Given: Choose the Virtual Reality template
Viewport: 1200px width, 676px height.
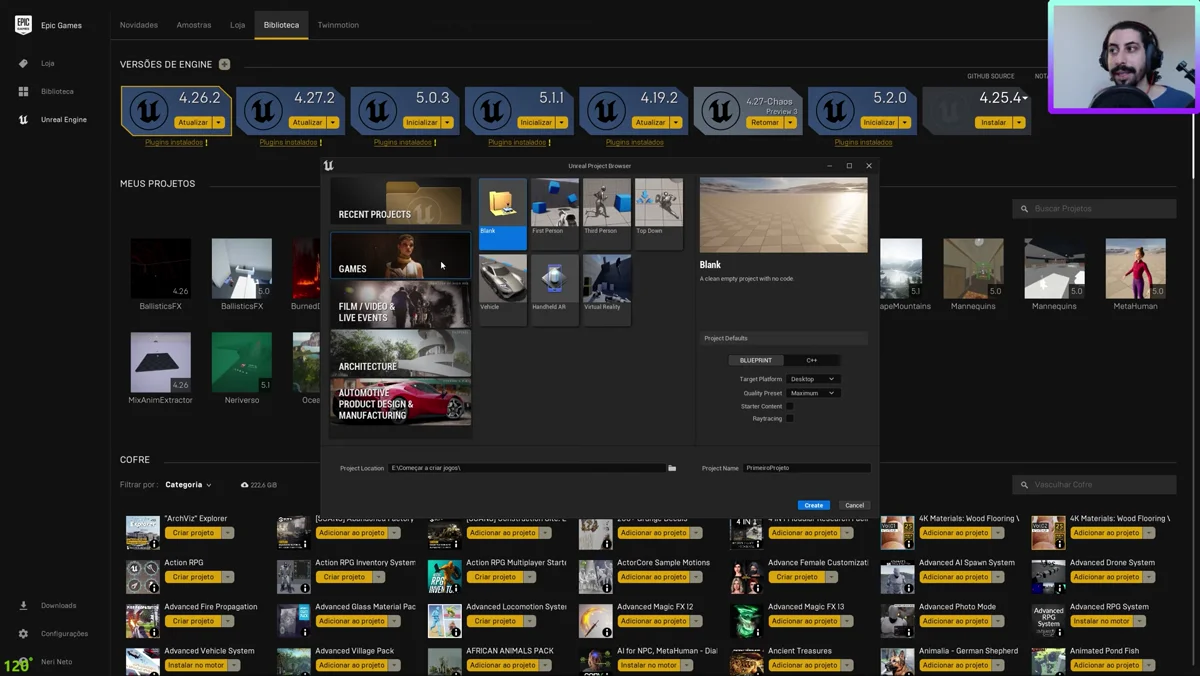Looking at the screenshot, I should click(606, 289).
